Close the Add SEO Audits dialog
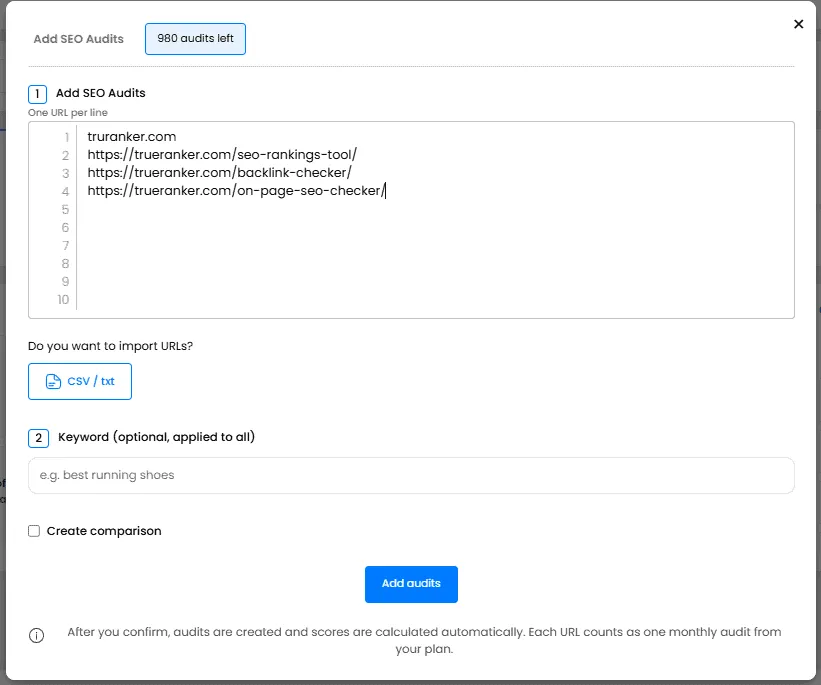Screen dimensions: 821x685 [x=798, y=24]
